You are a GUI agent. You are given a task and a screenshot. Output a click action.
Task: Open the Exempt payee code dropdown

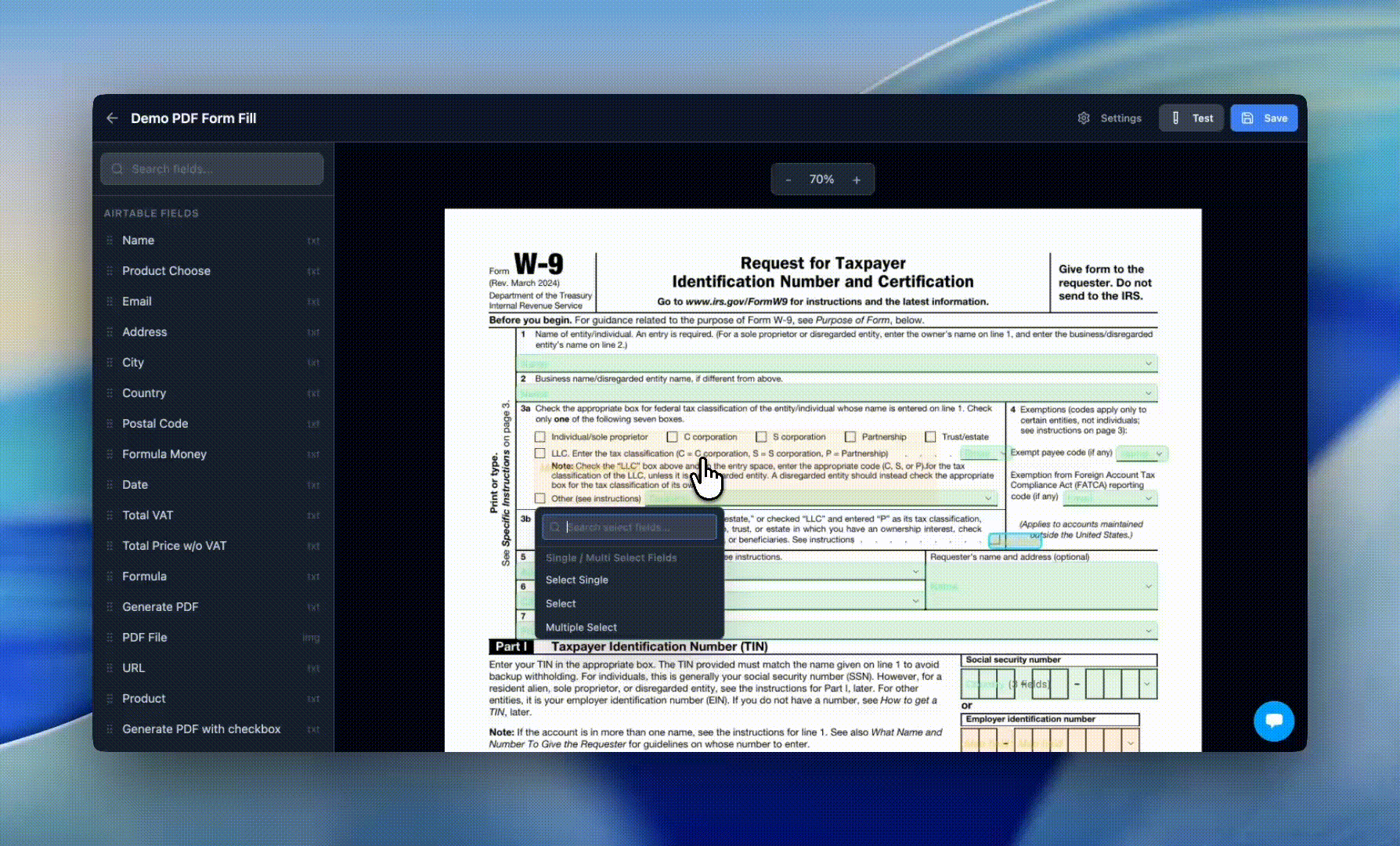[1160, 454]
